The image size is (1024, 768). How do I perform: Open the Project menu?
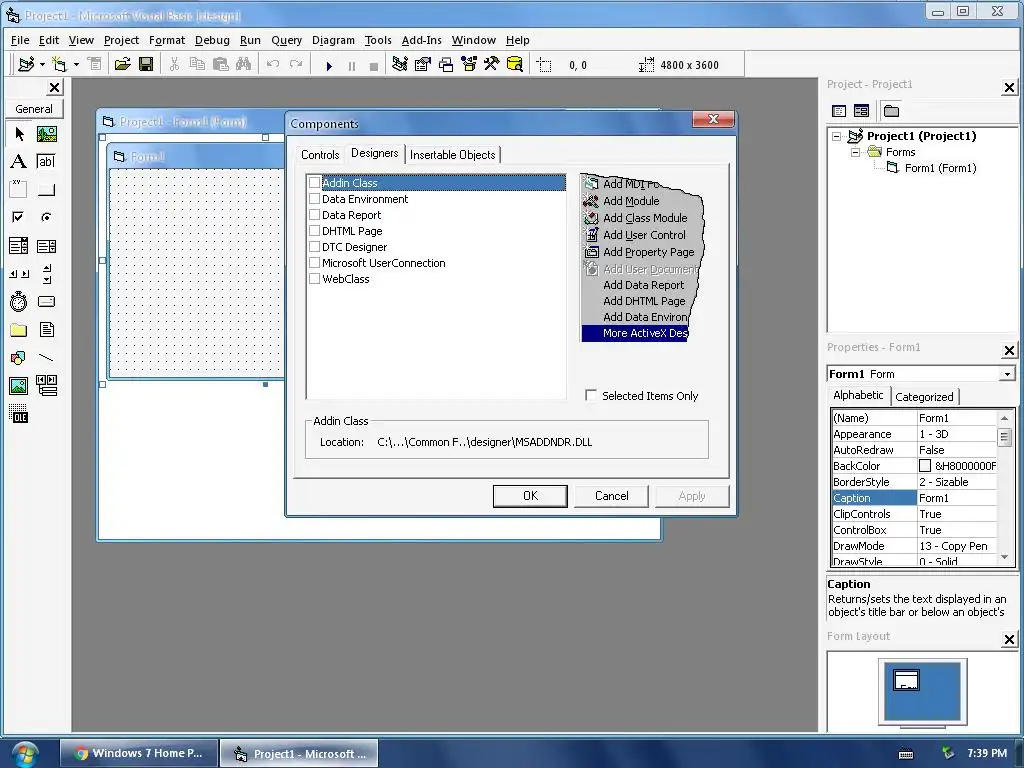tap(121, 40)
